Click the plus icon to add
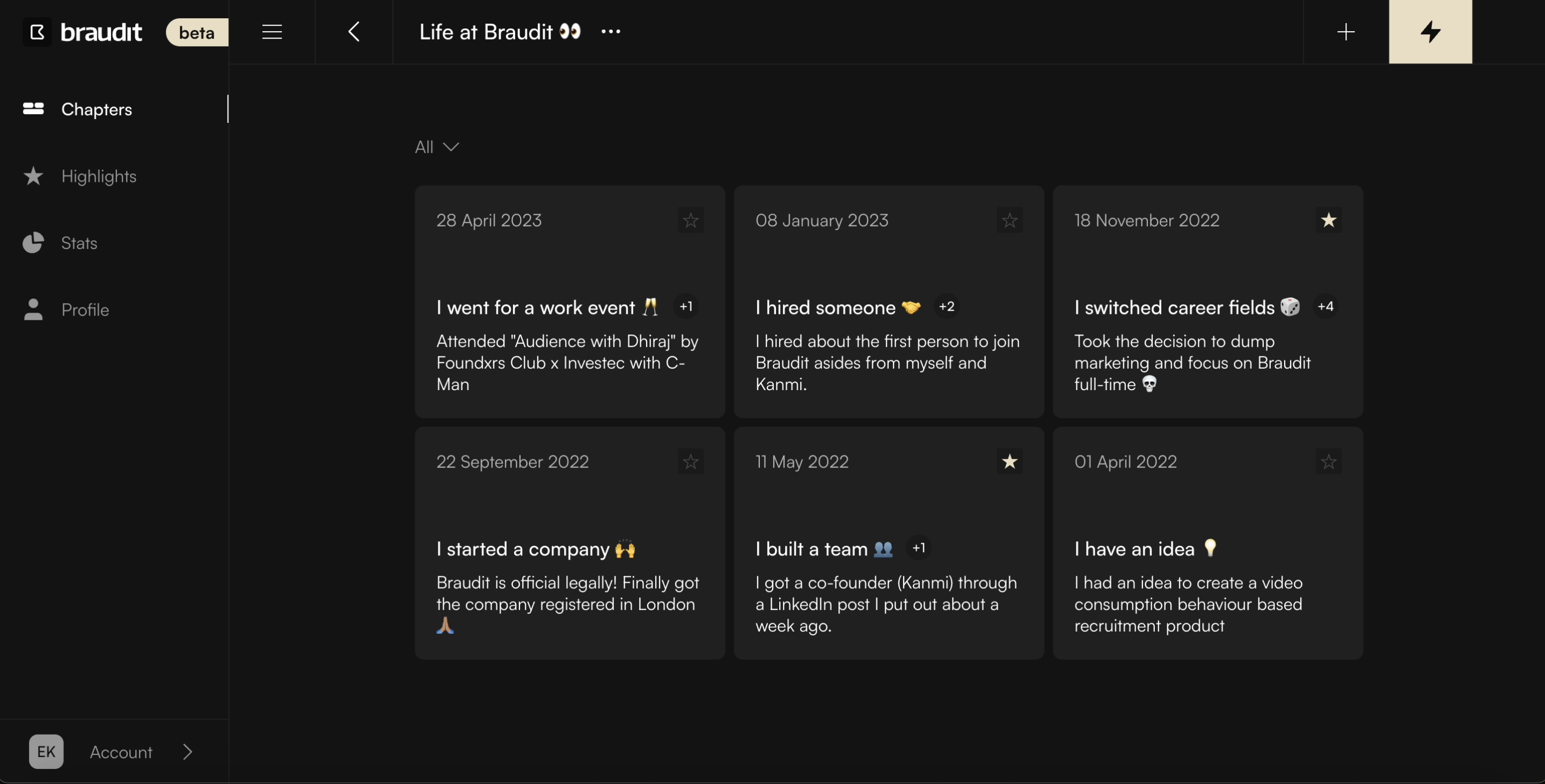This screenshot has height=784, width=1545. 1346,32
